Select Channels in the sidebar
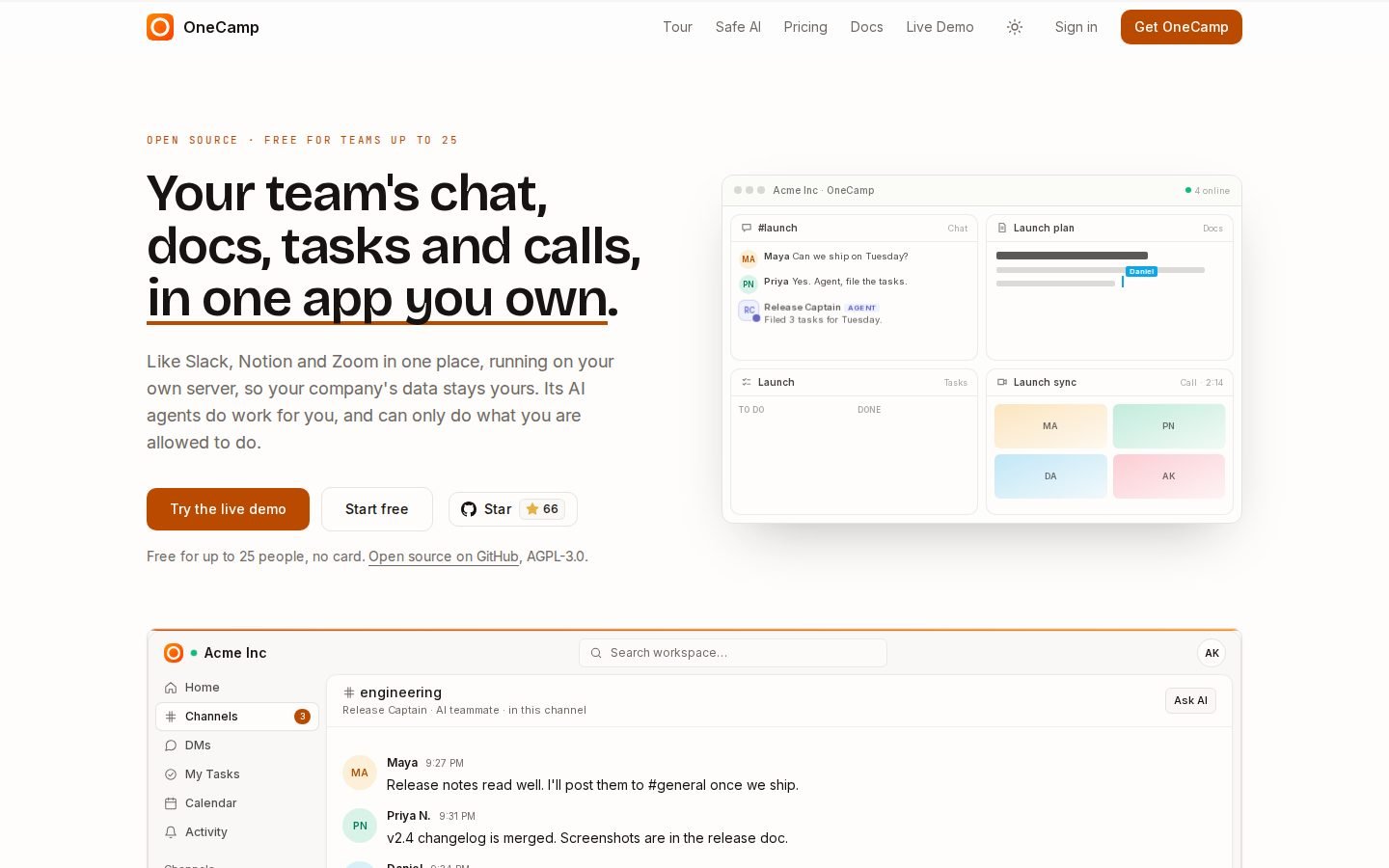 pyautogui.click(x=237, y=717)
